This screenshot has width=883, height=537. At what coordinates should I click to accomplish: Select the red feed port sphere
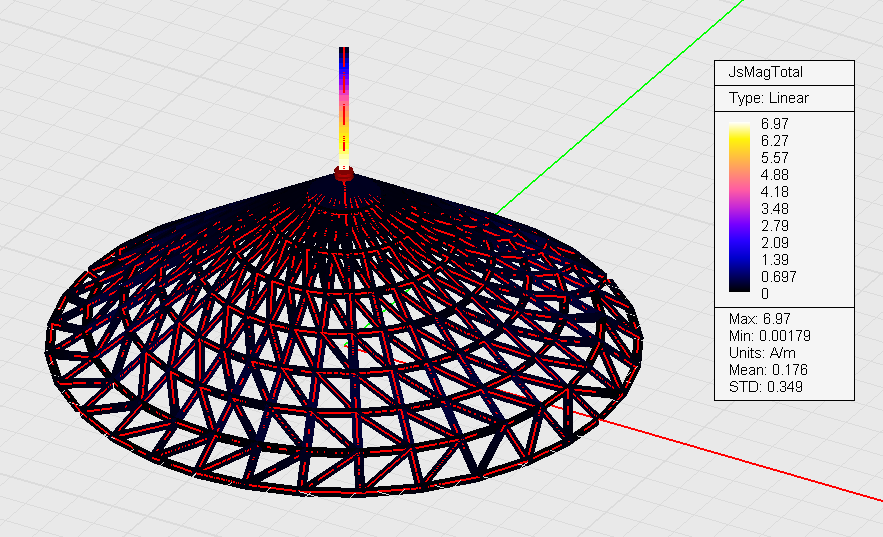(344, 174)
